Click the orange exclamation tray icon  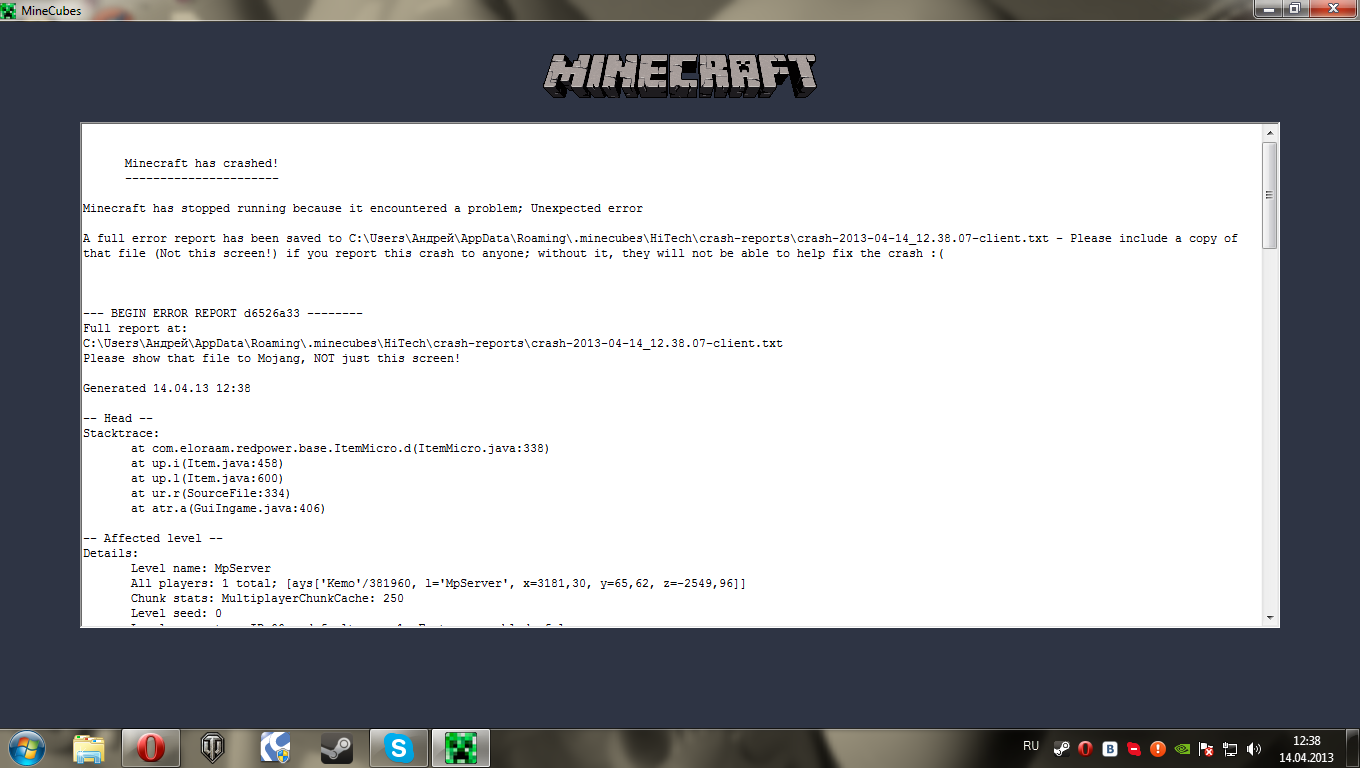1158,748
